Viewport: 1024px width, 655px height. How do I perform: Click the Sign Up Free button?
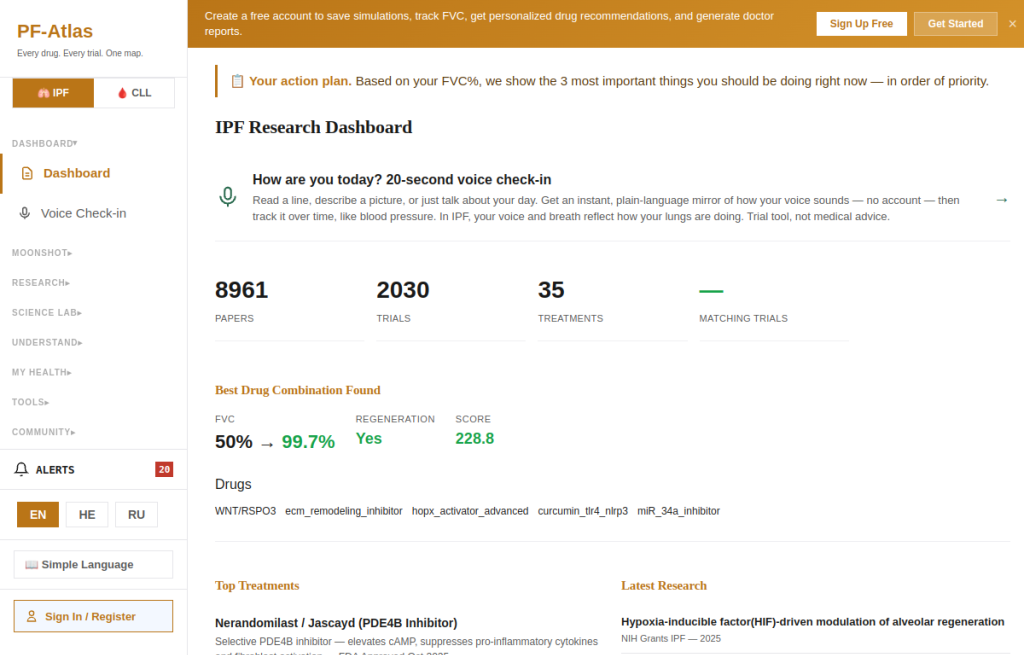(x=861, y=24)
